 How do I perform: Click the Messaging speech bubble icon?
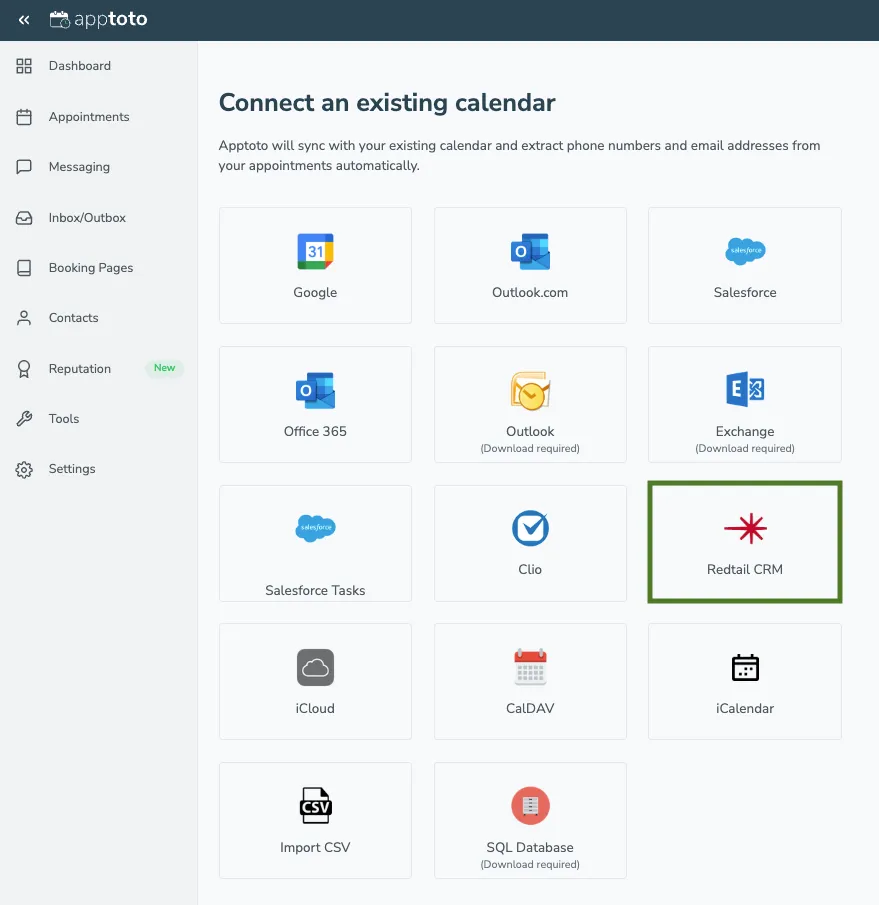pos(24,167)
